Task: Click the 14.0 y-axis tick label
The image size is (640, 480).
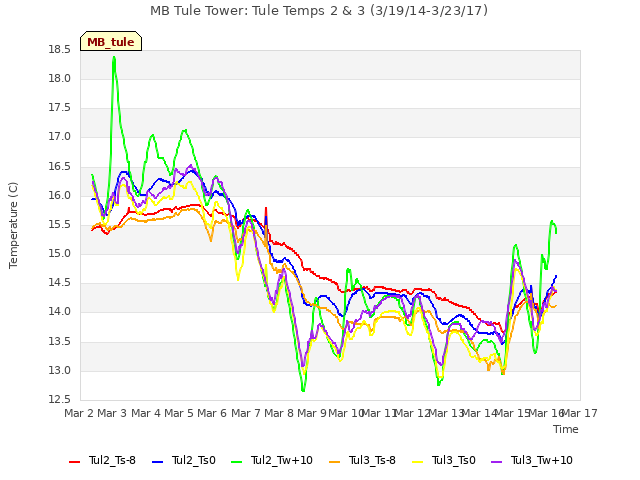Action: tap(60, 312)
